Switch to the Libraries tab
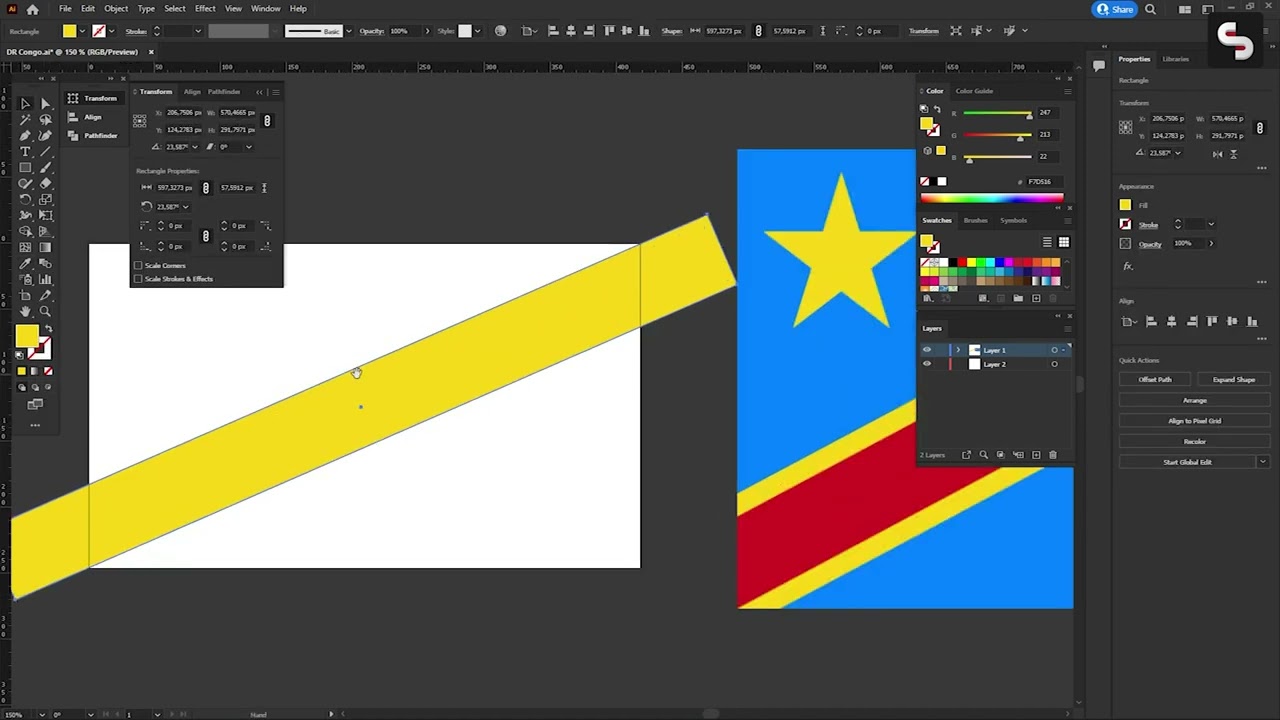The image size is (1280, 720). point(1176,59)
